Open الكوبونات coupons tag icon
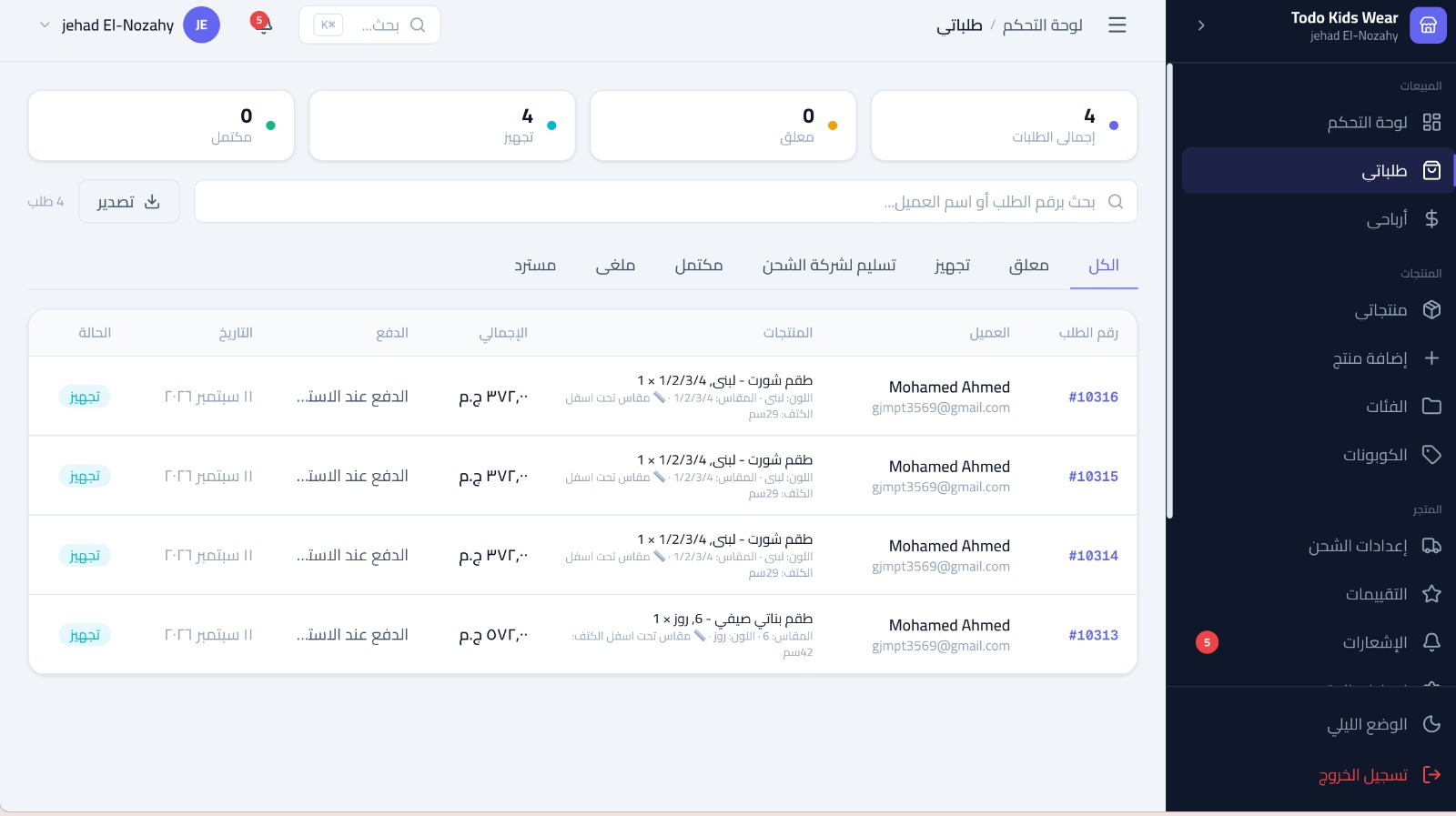This screenshot has width=1456, height=816. click(x=1431, y=454)
